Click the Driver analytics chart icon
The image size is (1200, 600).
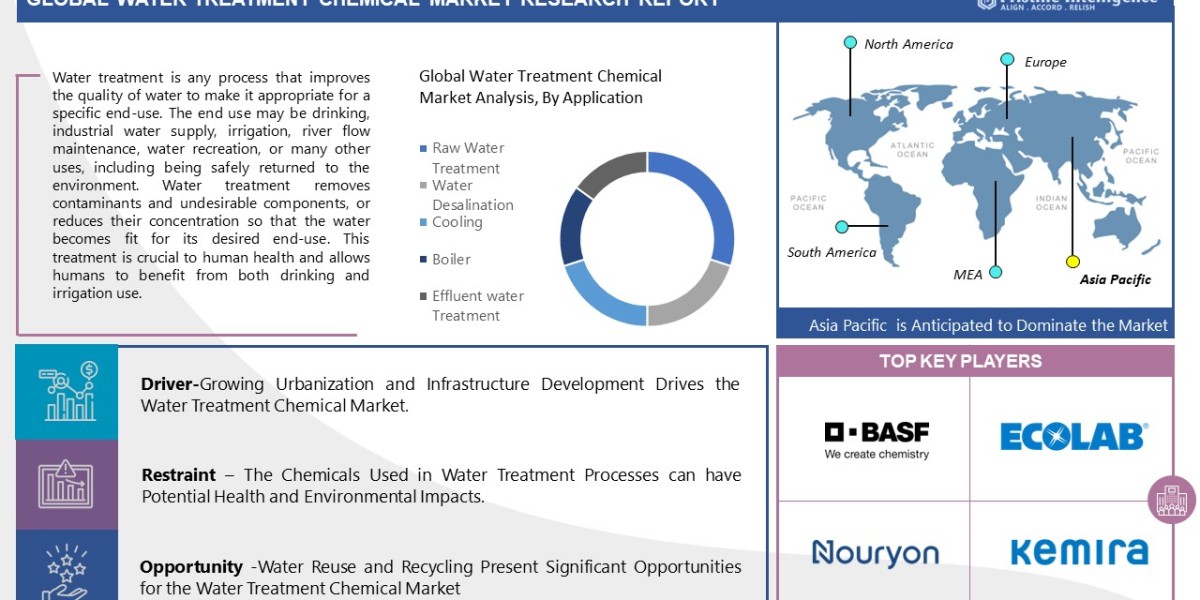coord(67,393)
